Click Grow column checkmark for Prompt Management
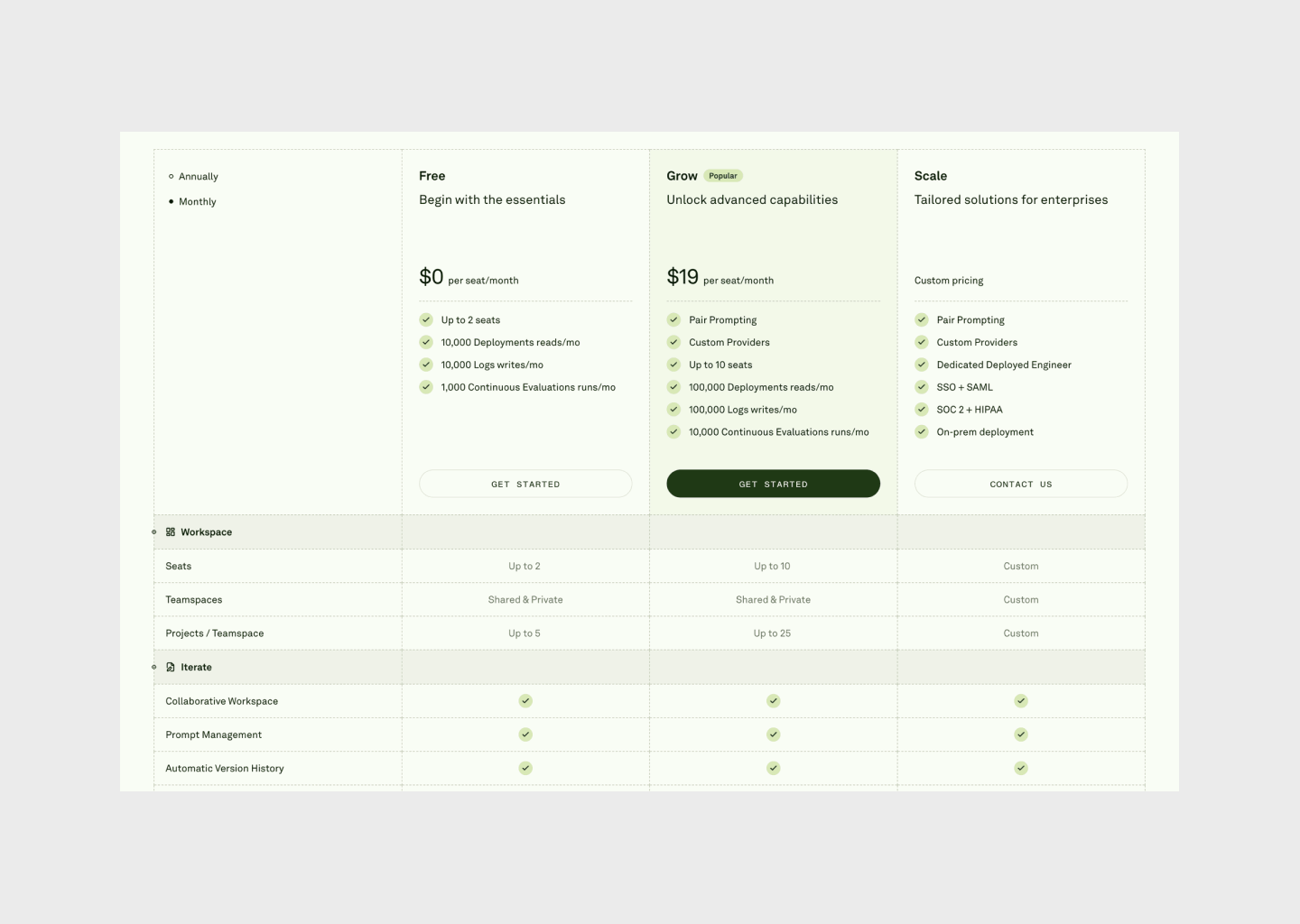This screenshot has width=1300, height=924. click(x=773, y=735)
